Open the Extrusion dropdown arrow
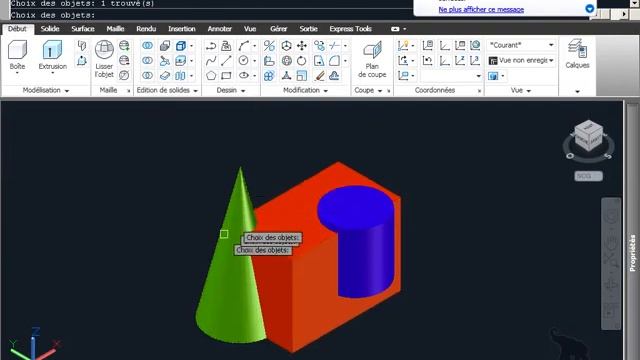This screenshot has width=640, height=360. pos(52,73)
